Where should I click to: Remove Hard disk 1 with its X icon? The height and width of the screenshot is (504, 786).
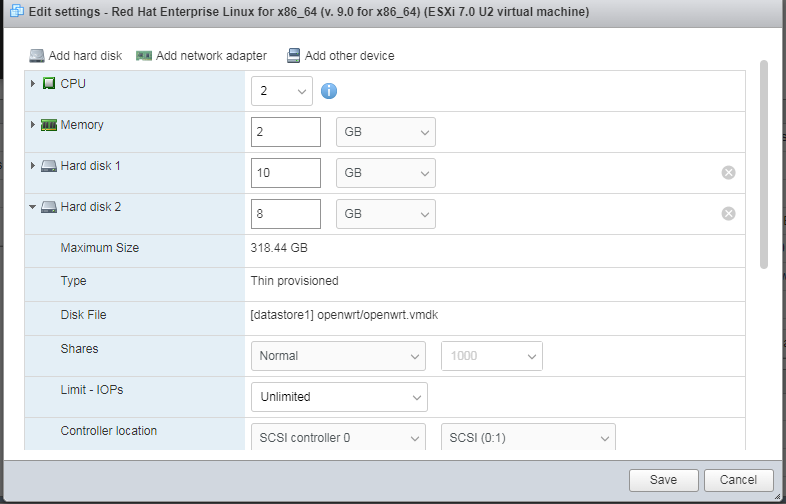point(728,173)
